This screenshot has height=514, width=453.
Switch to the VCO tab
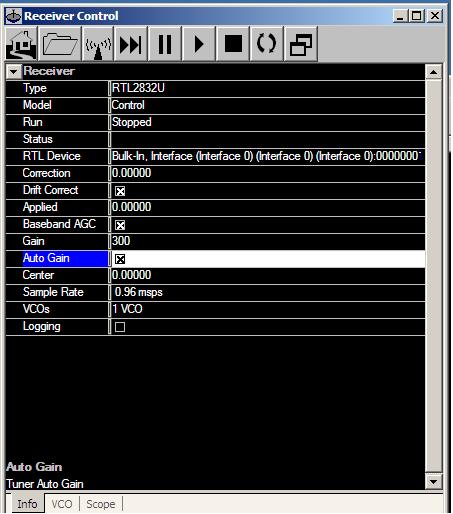(62, 504)
